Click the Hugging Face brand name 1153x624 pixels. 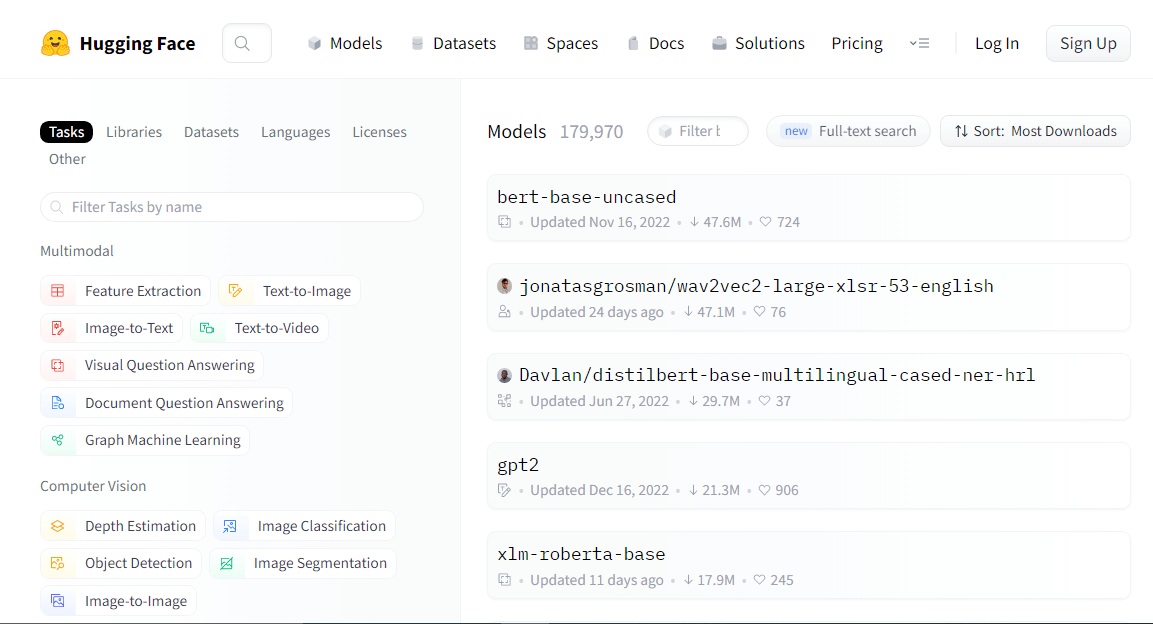click(x=138, y=44)
